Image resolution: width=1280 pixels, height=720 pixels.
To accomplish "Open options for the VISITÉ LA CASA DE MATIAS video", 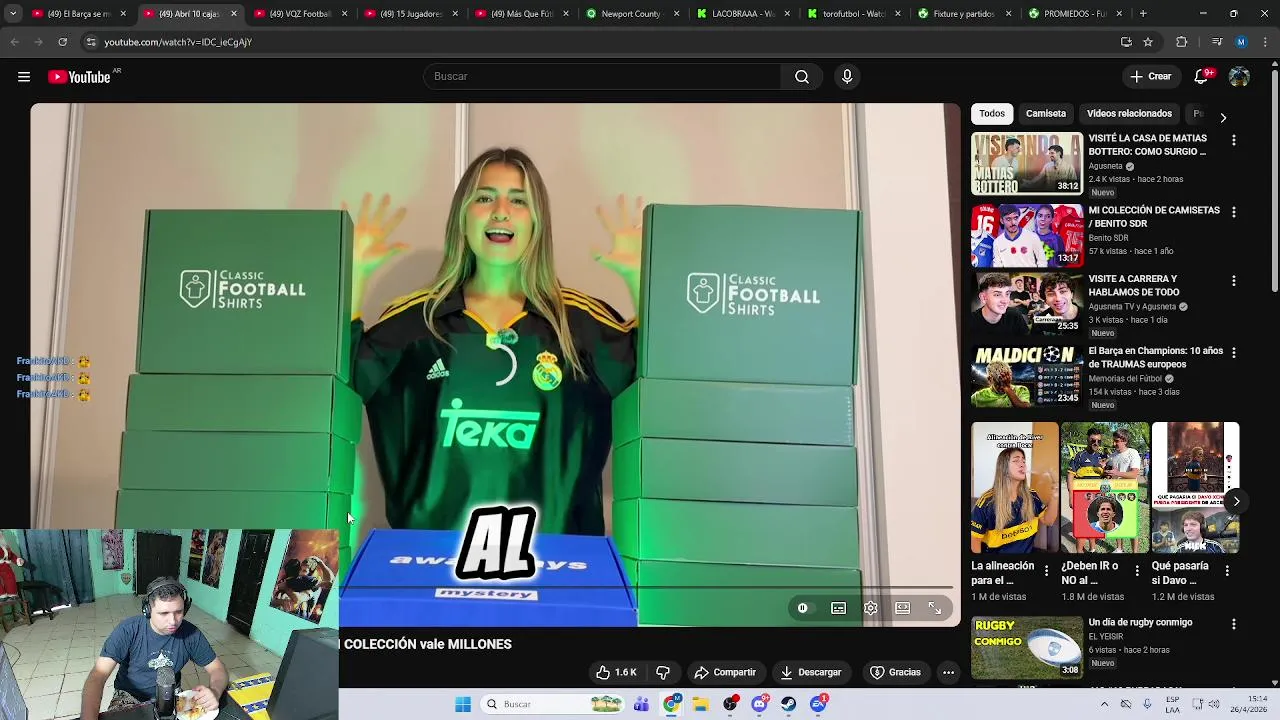I will (1233, 140).
